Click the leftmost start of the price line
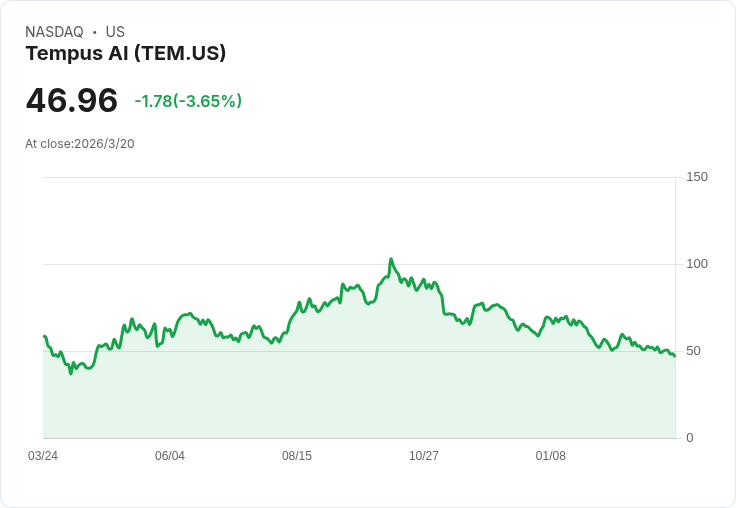Viewport: 736px width, 508px height. click(44, 336)
